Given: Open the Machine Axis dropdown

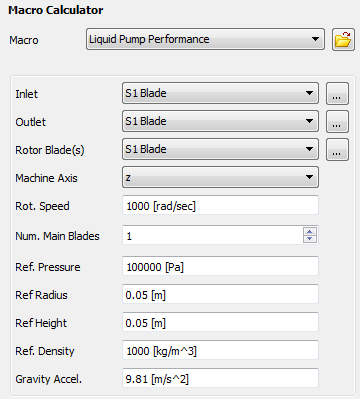Looking at the screenshot, I should pyautogui.click(x=220, y=177).
